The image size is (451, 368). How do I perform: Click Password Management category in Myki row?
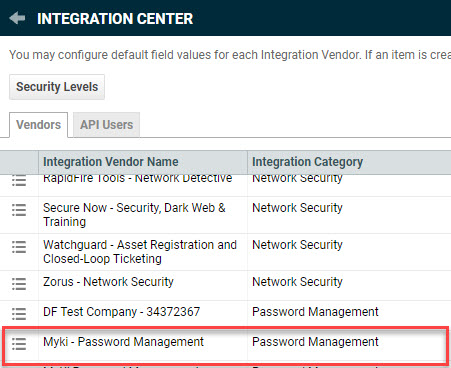click(315, 342)
